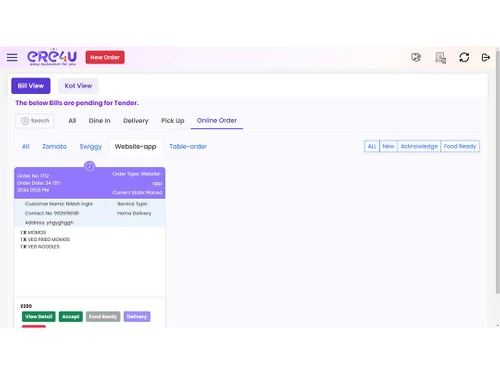Screen dimensions: 500x375
Task: Open the bill receipt icon in header
Action: tap(440, 57)
